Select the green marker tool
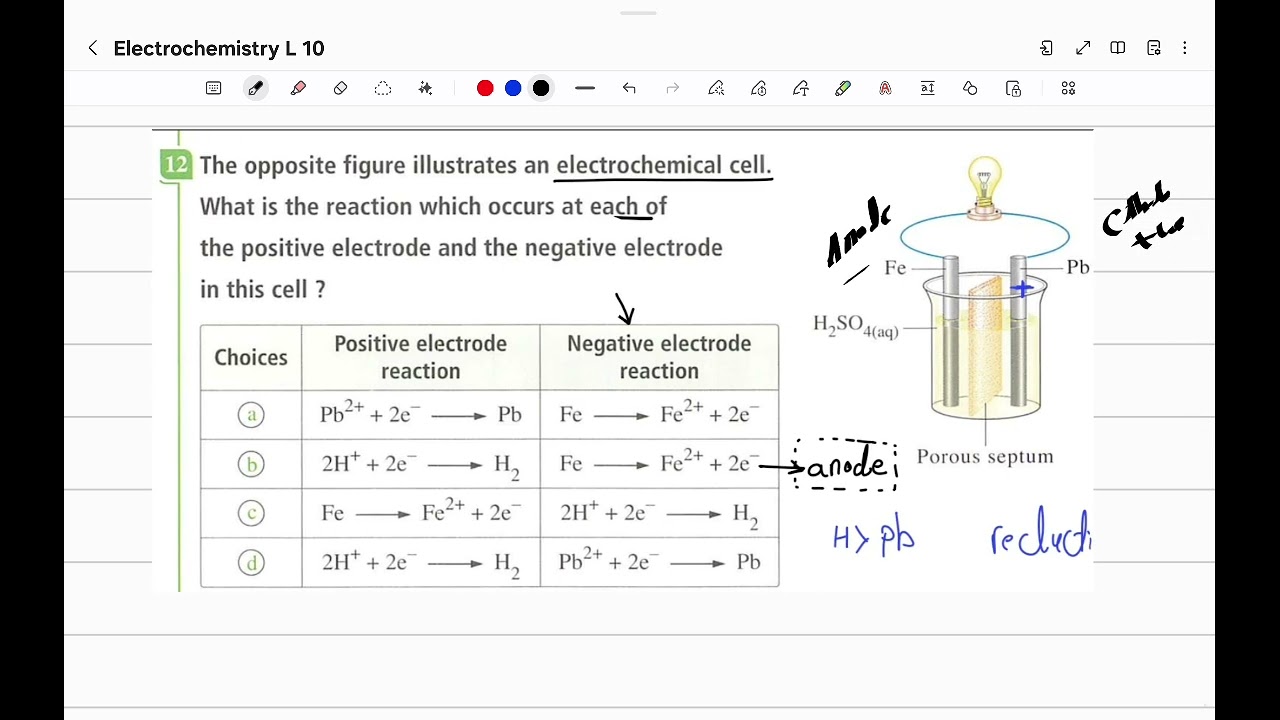Screen dimensions: 1280x720 pyautogui.click(x=843, y=88)
